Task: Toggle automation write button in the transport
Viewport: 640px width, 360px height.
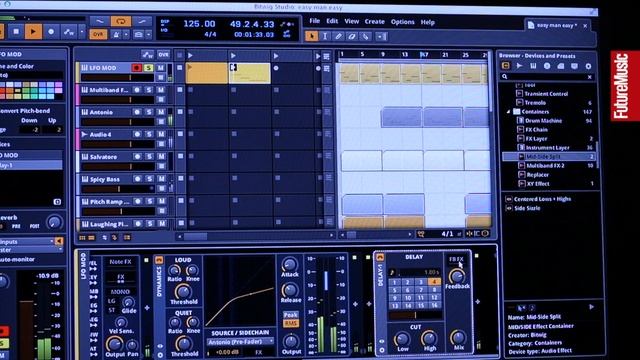Action: point(69,31)
